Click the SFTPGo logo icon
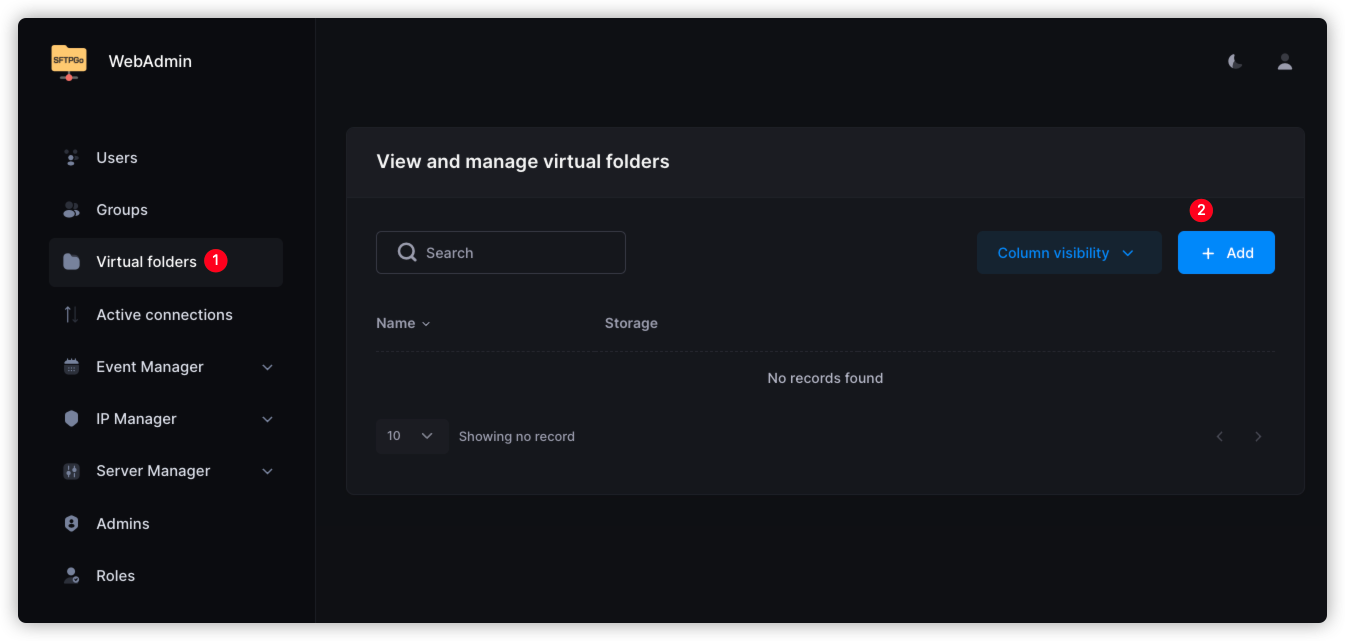 (69, 62)
